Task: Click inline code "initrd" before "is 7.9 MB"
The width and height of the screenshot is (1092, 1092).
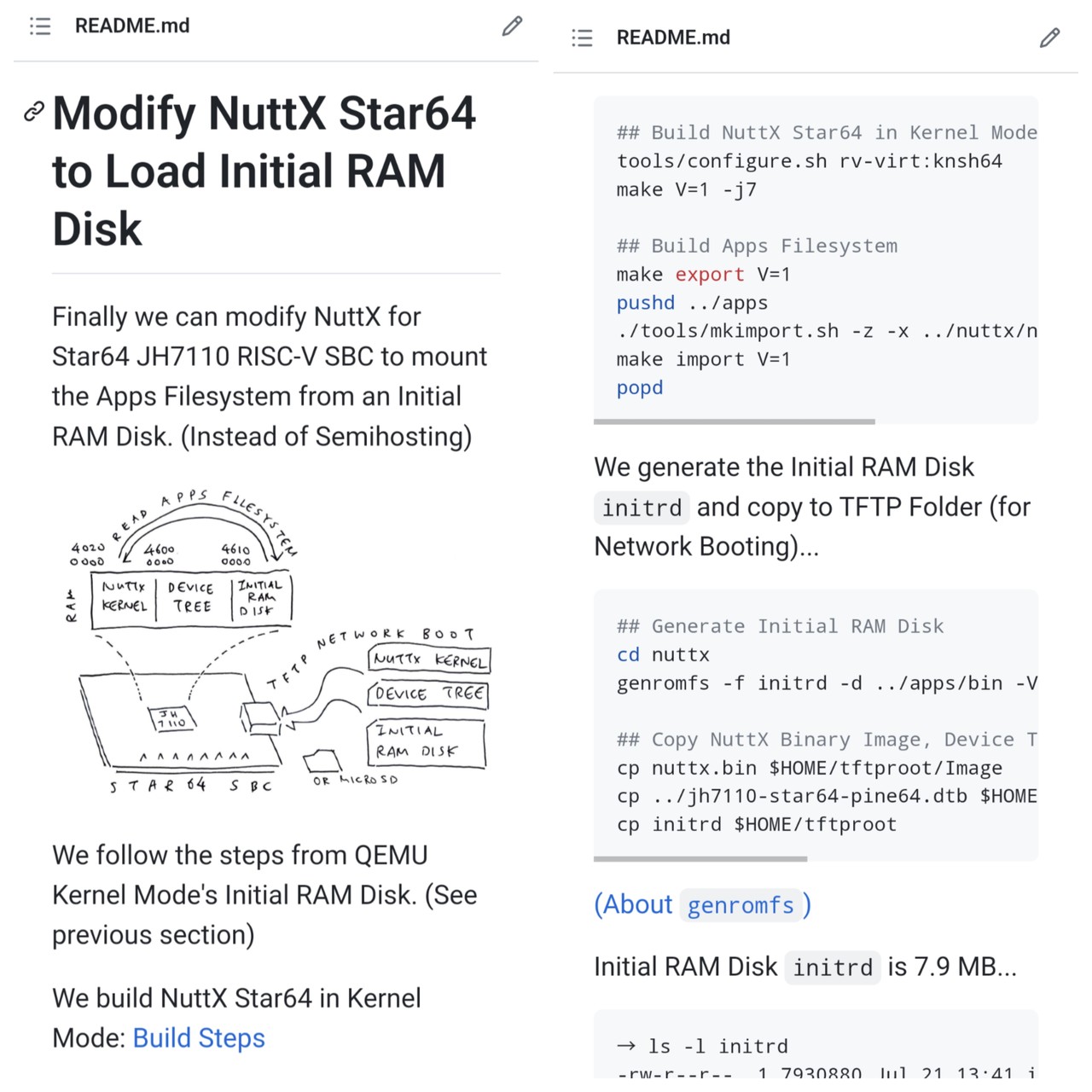Action: tap(832, 967)
